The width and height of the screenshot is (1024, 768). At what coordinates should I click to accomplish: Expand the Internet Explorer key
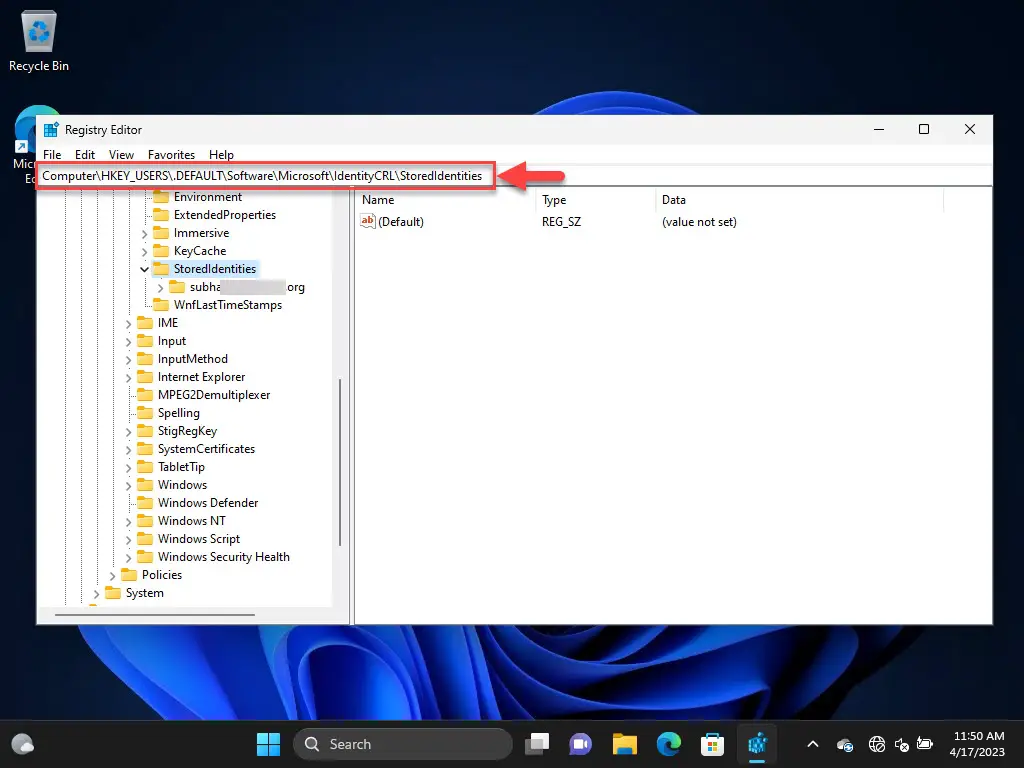pyautogui.click(x=128, y=377)
